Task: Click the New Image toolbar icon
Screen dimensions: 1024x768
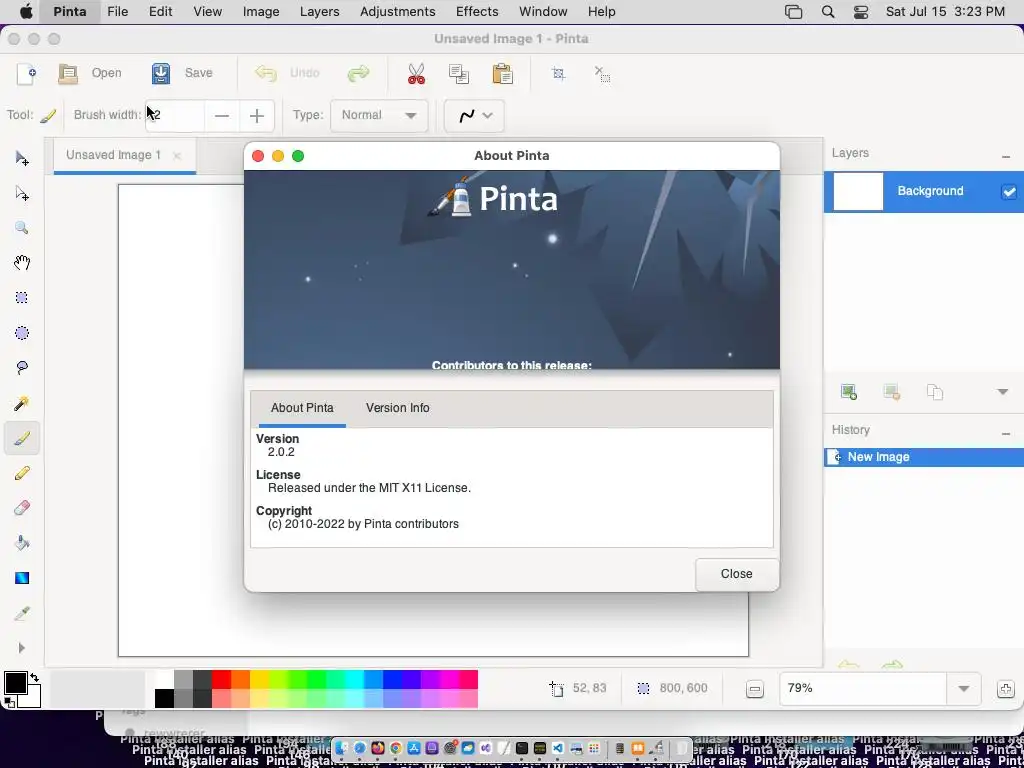Action: tap(26, 73)
